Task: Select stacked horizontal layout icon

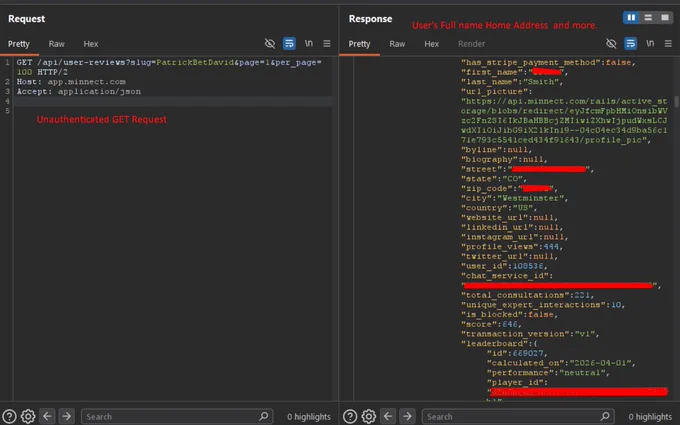Action: click(x=648, y=17)
